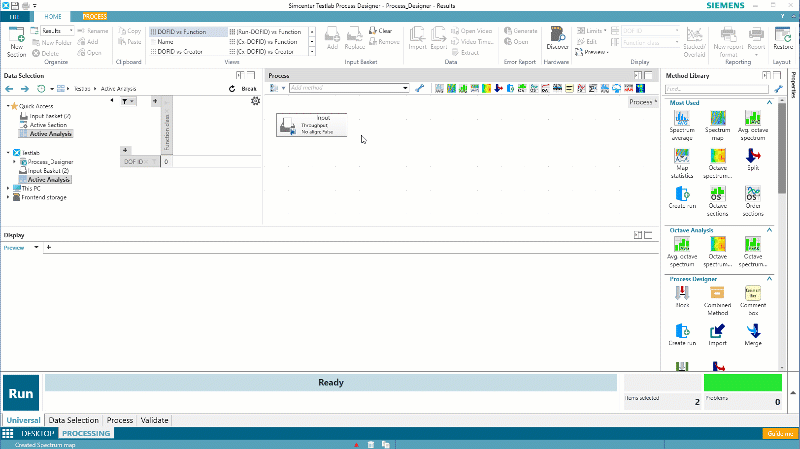Viewport: 800px width, 449px height.
Task: Expand the This PC tree node
Action: coord(8,188)
